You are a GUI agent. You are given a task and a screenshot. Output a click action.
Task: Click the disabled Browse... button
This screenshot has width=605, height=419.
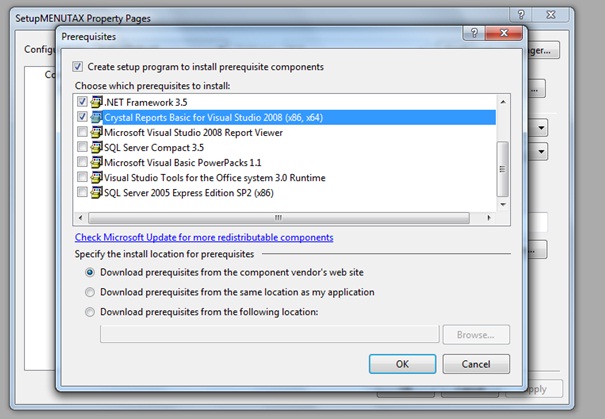pos(476,335)
